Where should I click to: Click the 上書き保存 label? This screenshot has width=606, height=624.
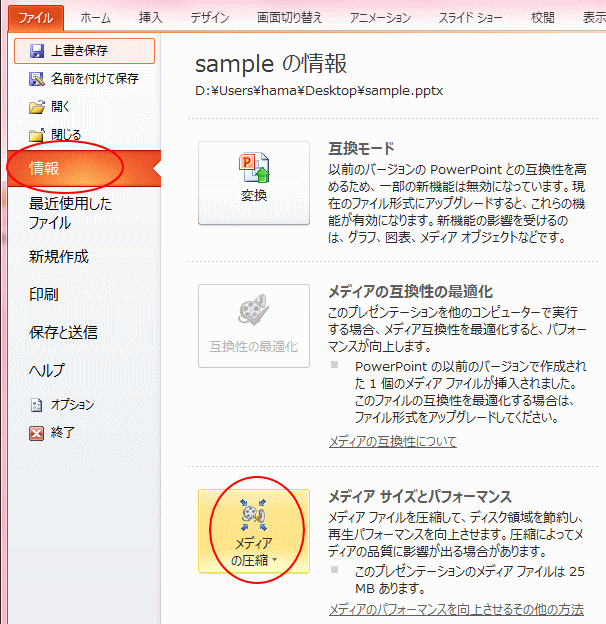[80, 51]
